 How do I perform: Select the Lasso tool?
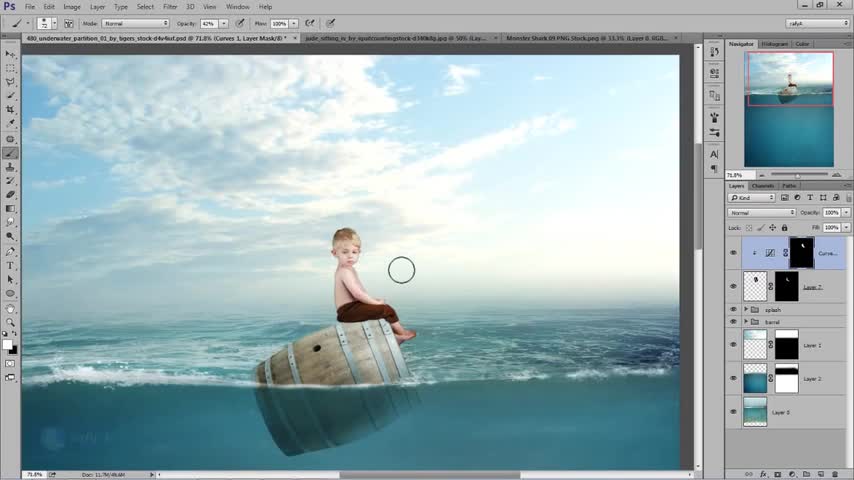(x=10, y=82)
